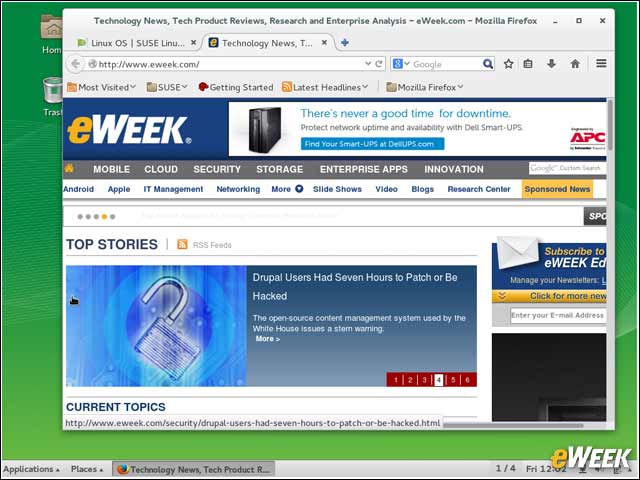Open the bookmarks list icon
The image size is (640, 480).
(528, 64)
